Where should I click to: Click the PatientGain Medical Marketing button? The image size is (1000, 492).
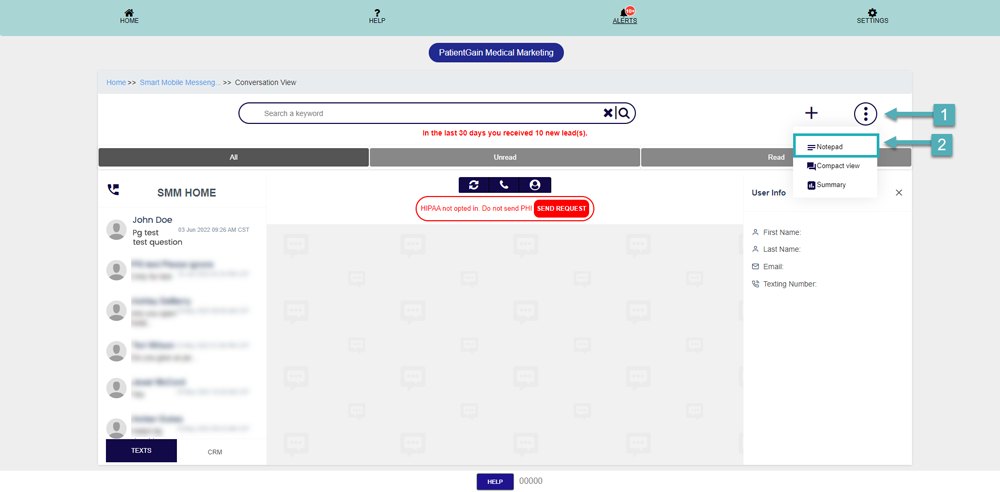click(496, 52)
